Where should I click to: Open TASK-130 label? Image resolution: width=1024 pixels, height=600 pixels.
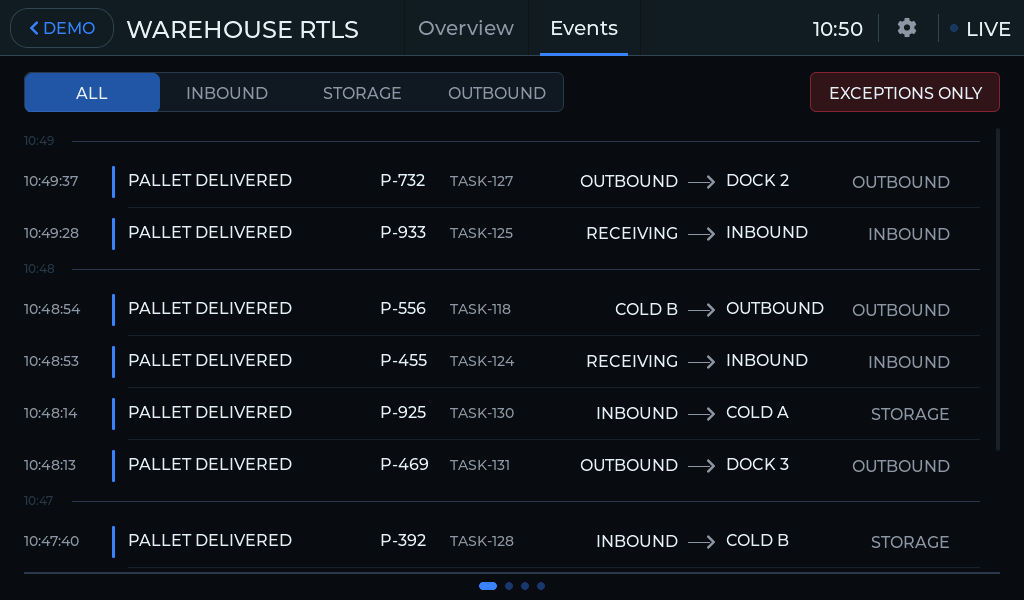coord(482,413)
